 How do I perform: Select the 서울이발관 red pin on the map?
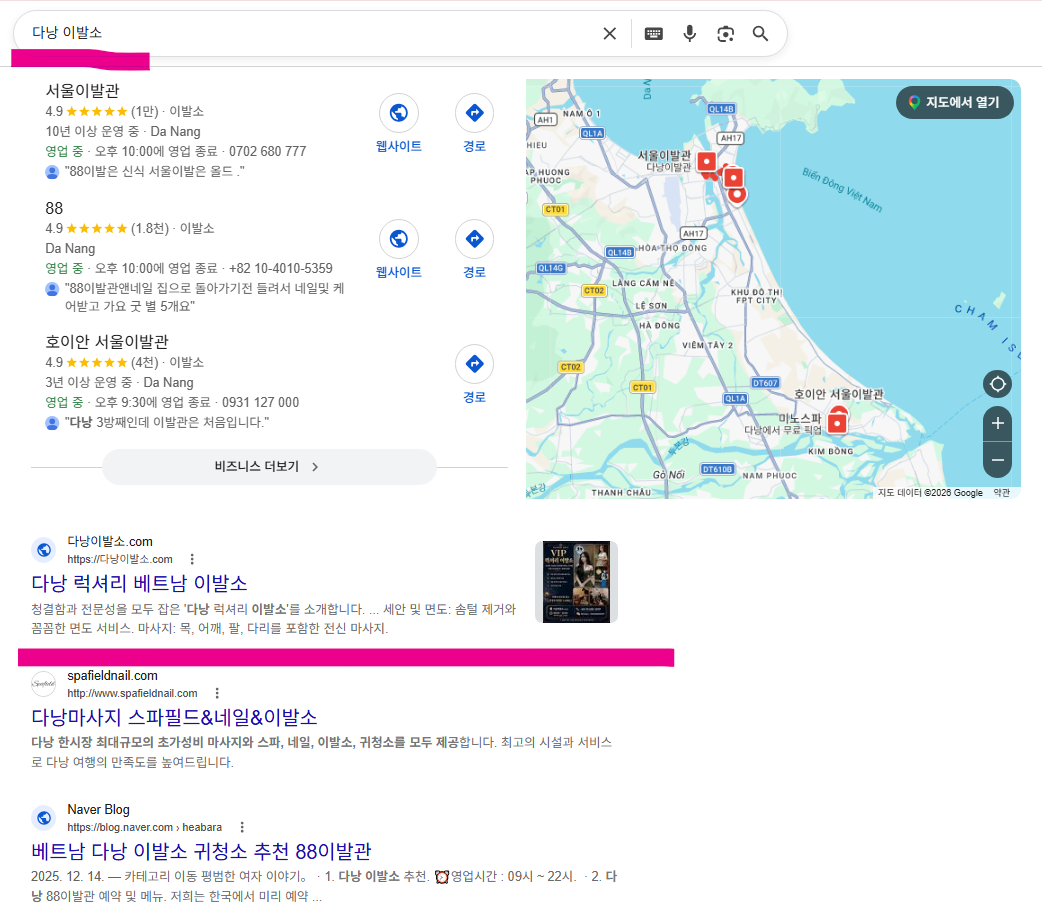pyautogui.click(x=706, y=162)
